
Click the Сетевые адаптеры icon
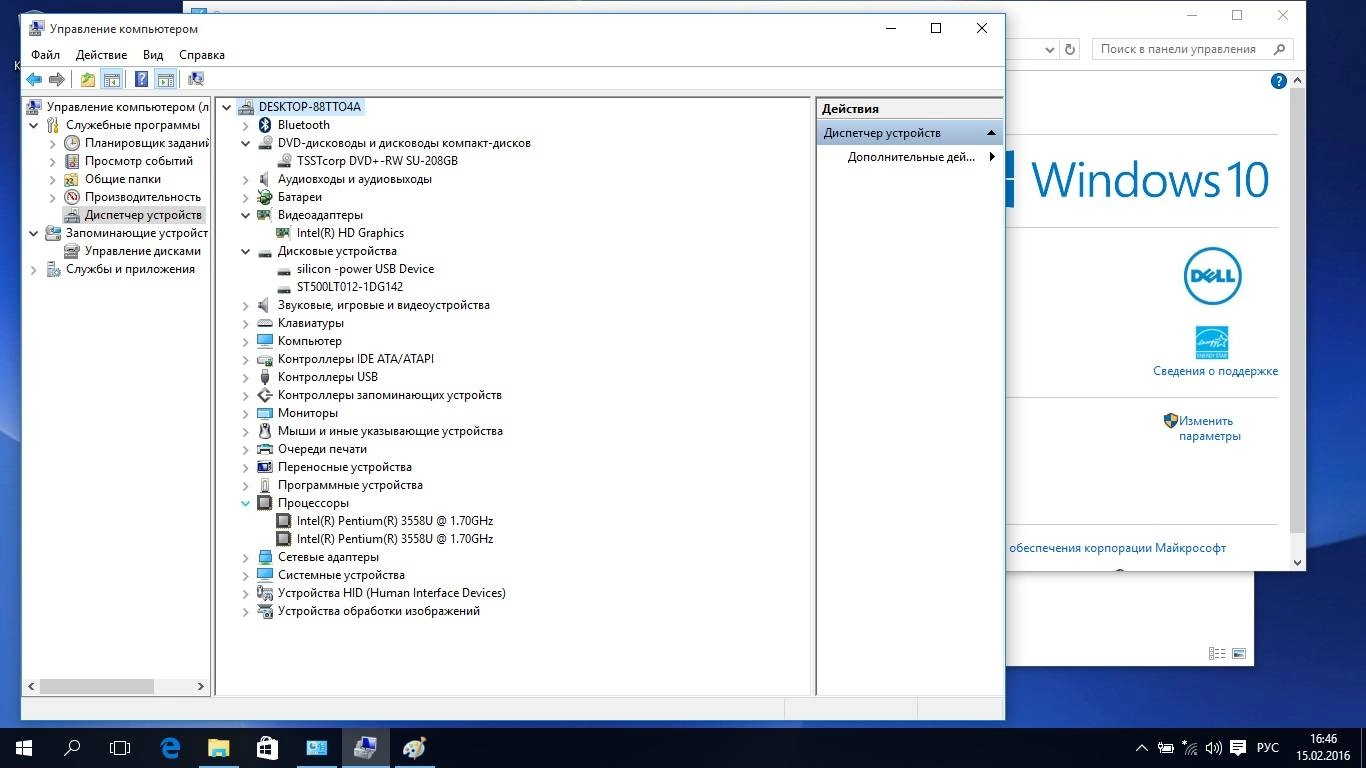pyautogui.click(x=265, y=557)
